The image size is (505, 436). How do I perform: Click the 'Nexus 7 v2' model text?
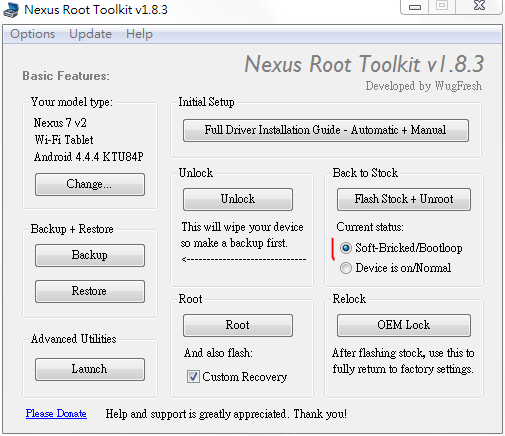click(60, 123)
